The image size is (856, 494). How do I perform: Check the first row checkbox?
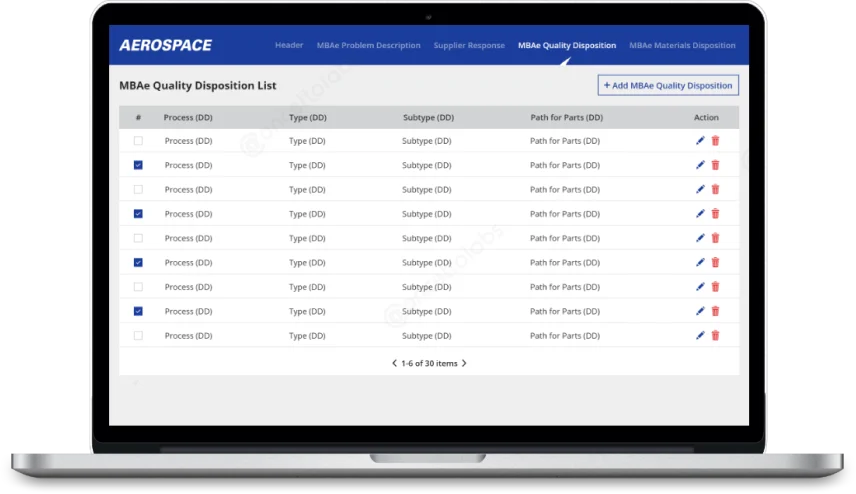[138, 141]
